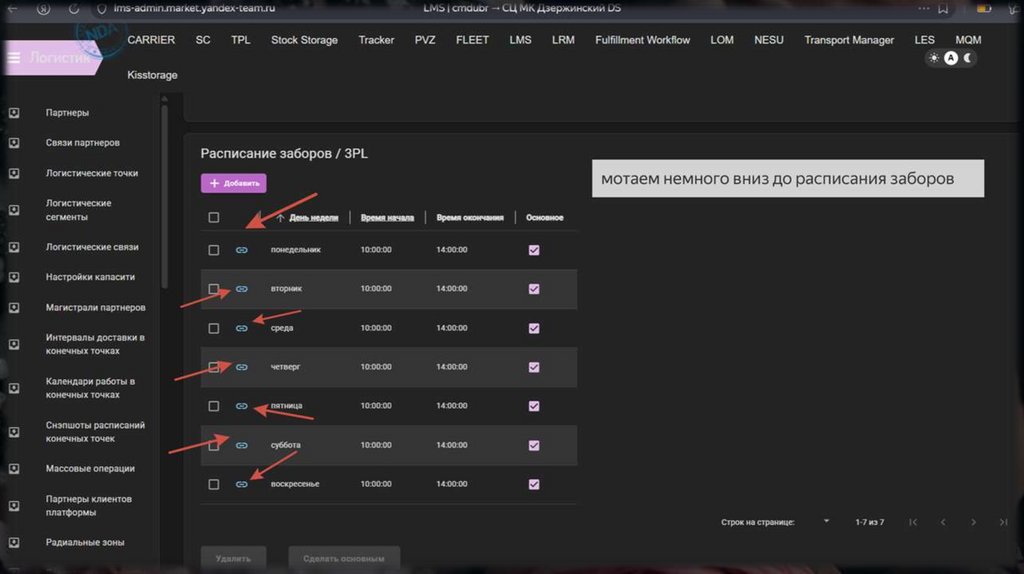The height and width of the screenshot is (574, 1024).
Task: Click link icon in четверг row
Action: (x=242, y=367)
